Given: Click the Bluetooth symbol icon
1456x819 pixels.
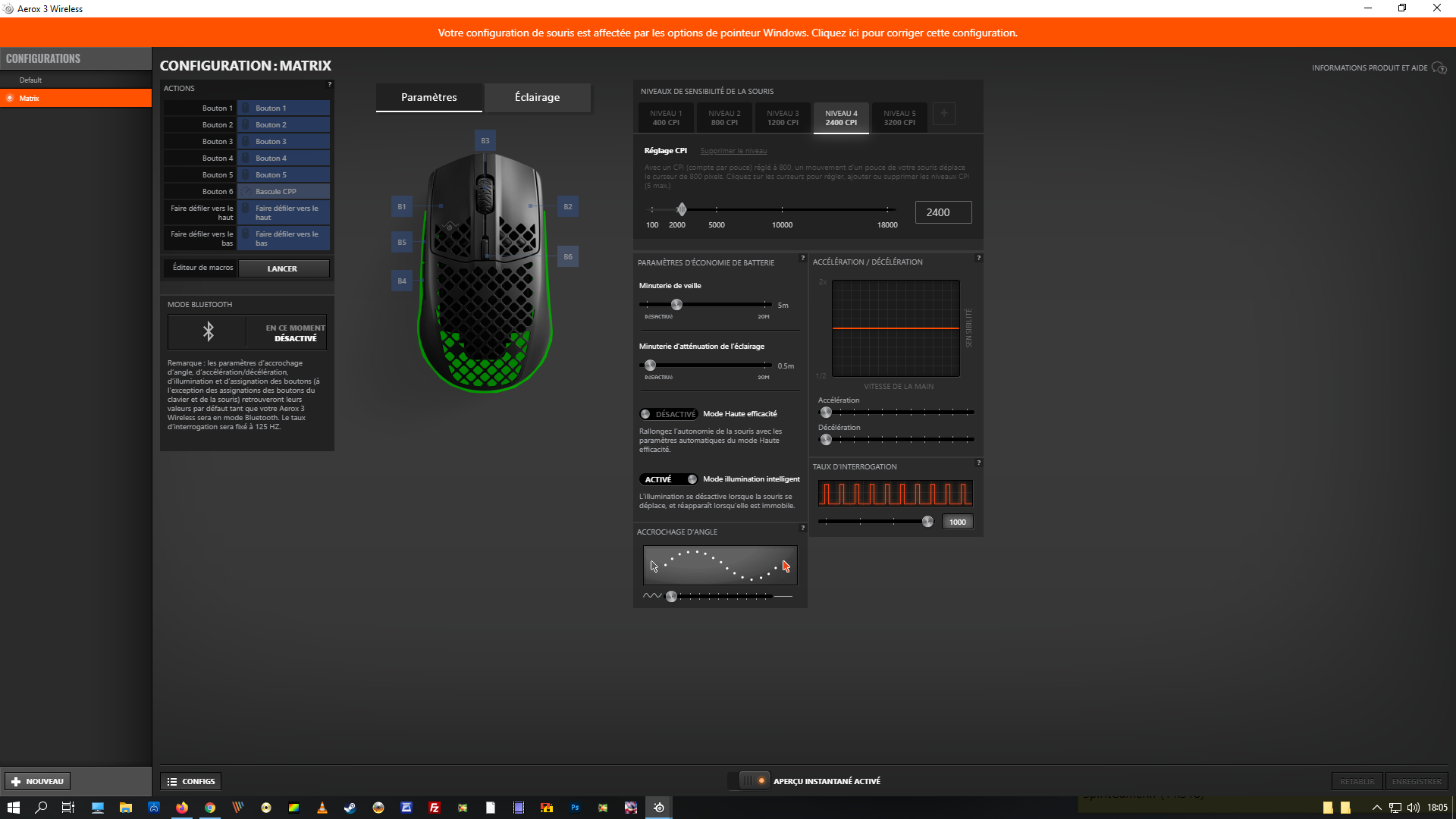Looking at the screenshot, I should point(208,331).
